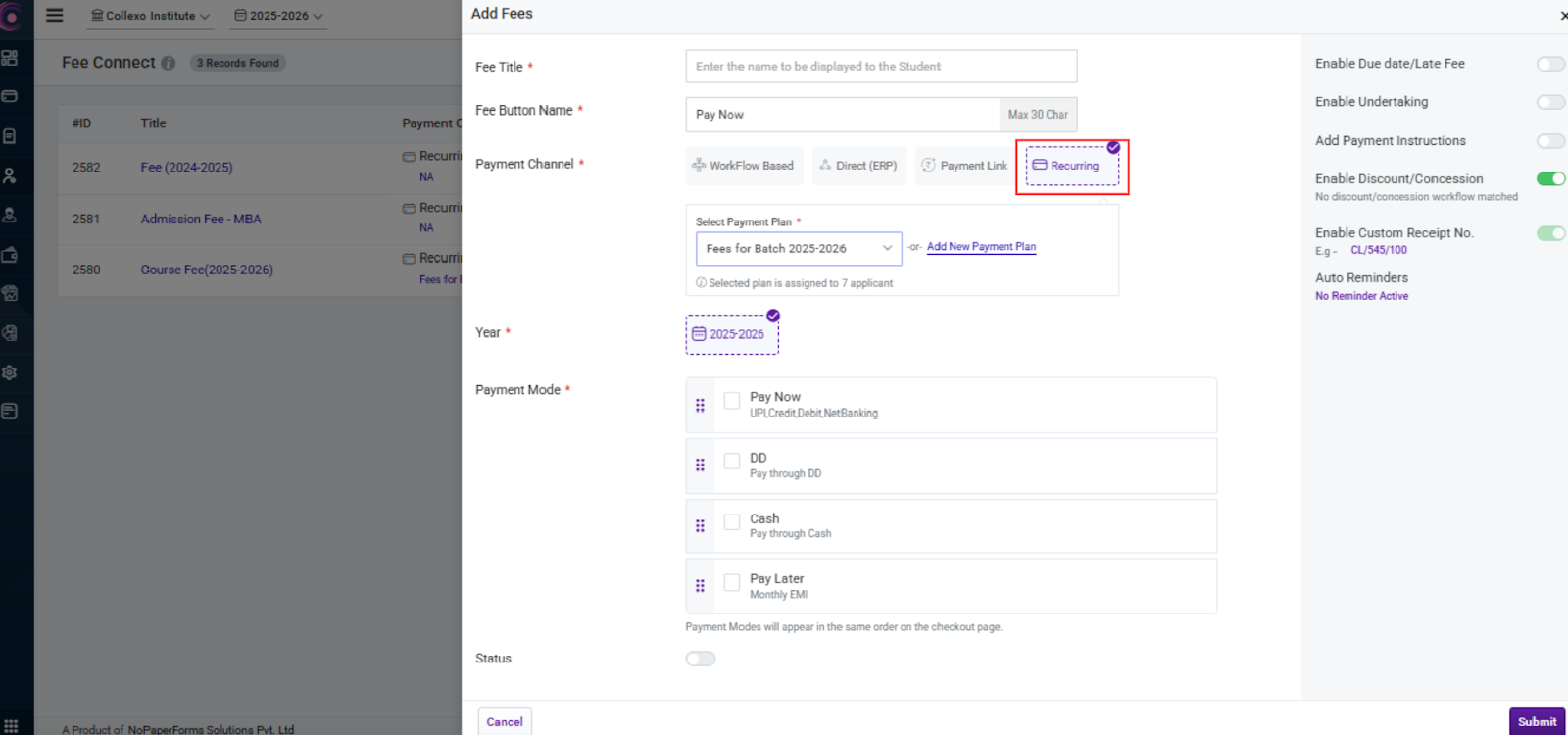Expand the 2025-2026 session dropdown in header
The image size is (1568, 735).
pos(278,16)
